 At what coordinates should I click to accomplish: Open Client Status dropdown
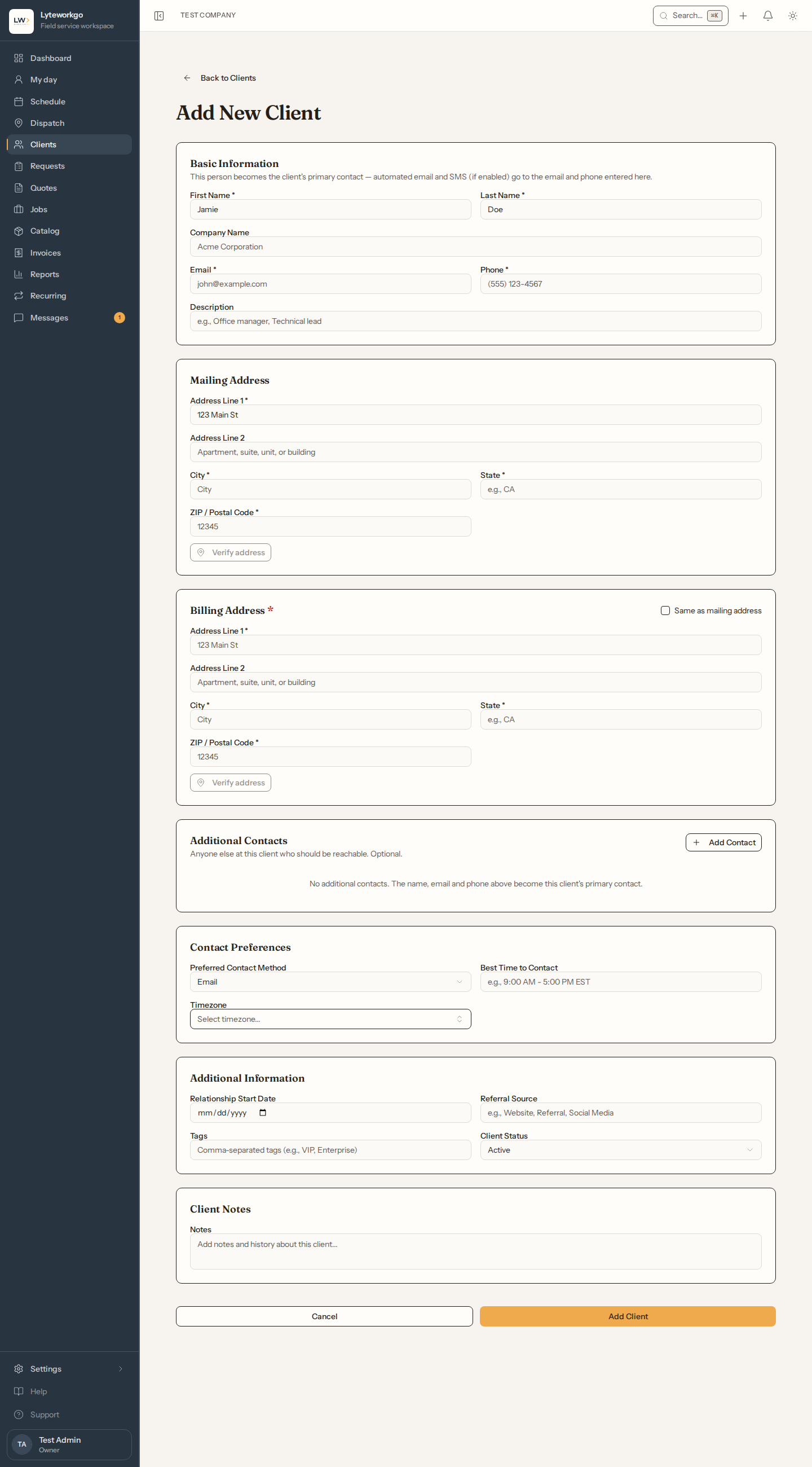point(620,1149)
